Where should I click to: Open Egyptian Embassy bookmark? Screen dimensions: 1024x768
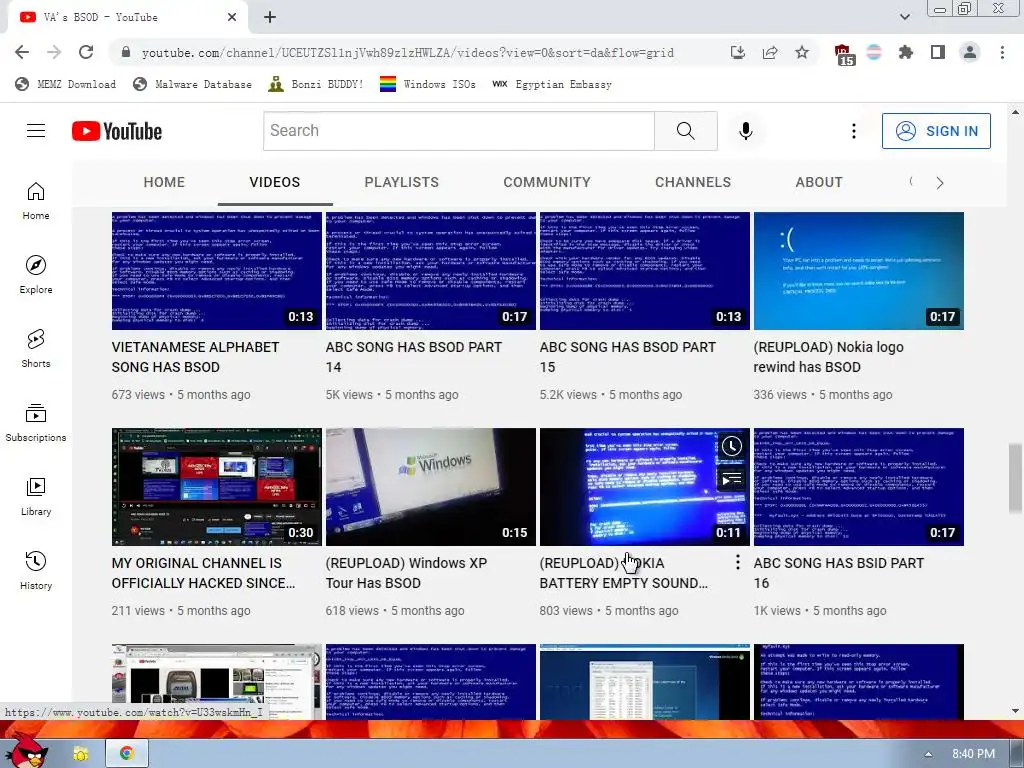tap(552, 84)
